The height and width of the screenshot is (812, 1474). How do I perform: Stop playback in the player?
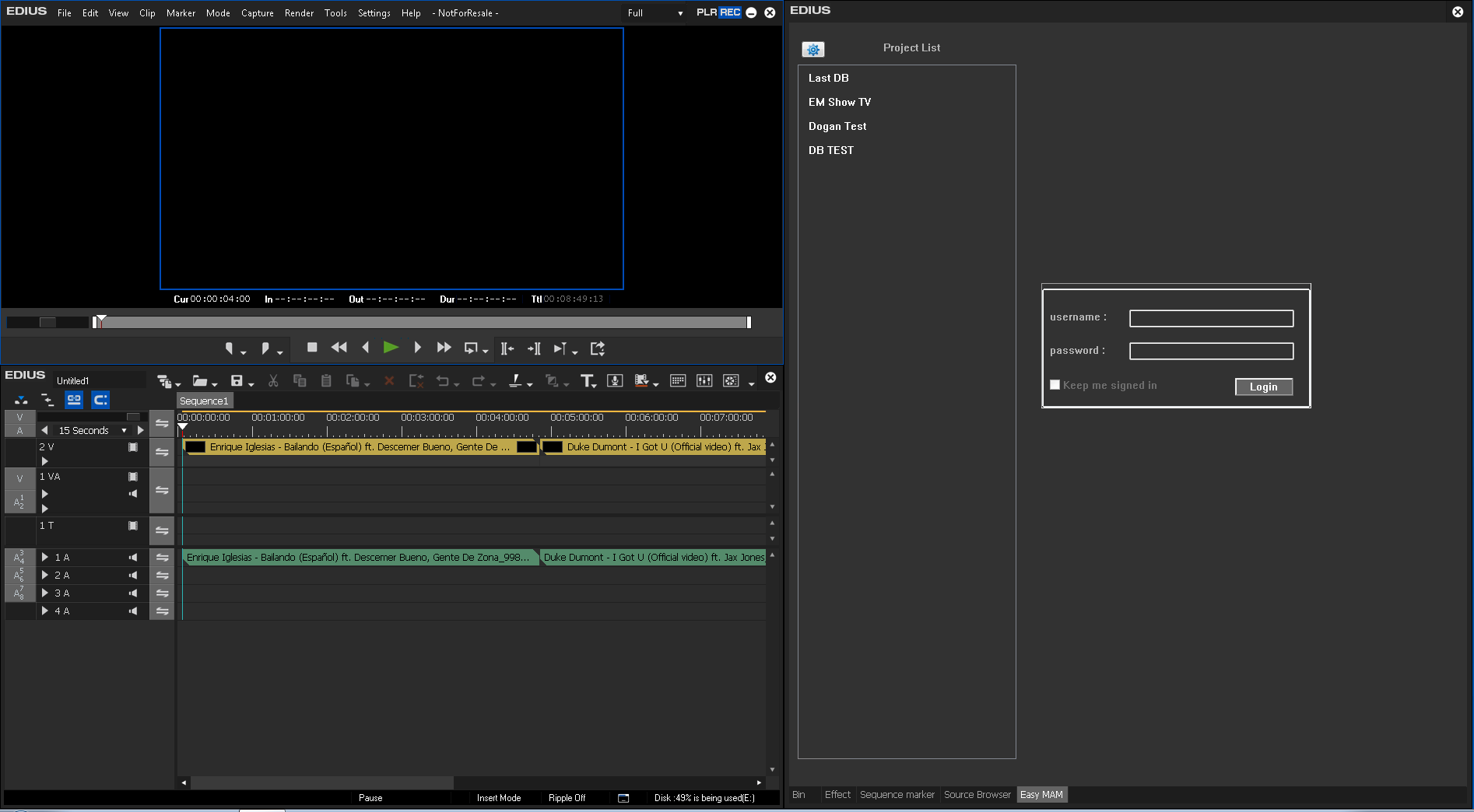point(312,348)
